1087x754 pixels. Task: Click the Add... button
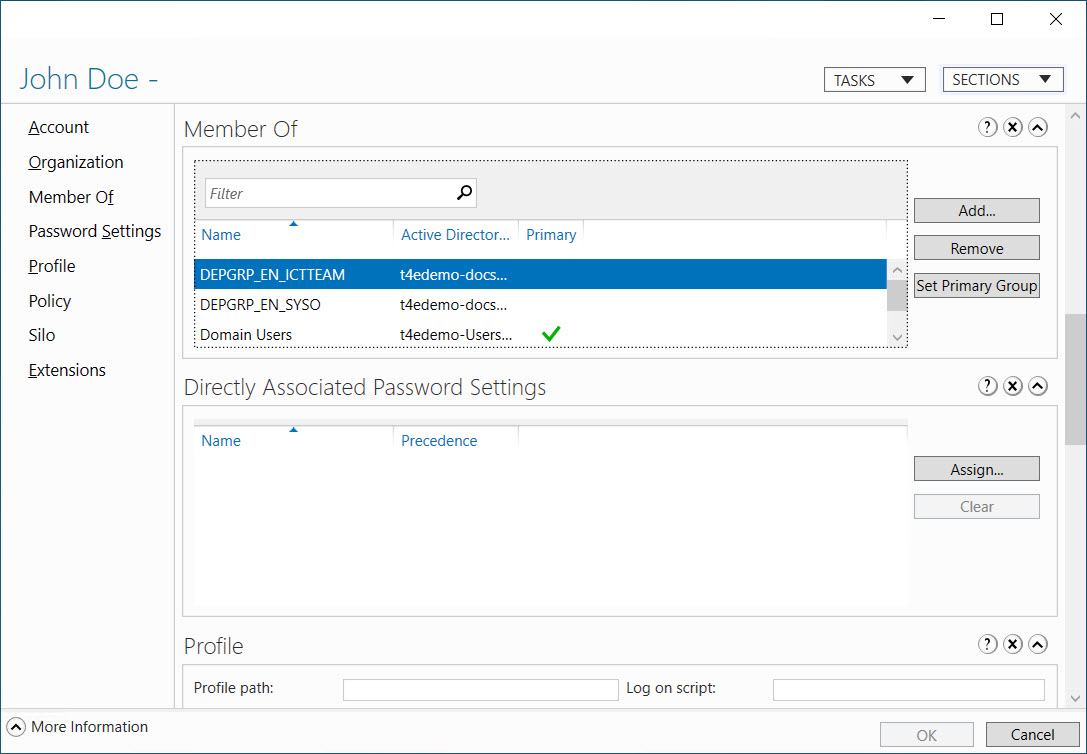pyautogui.click(x=976, y=211)
